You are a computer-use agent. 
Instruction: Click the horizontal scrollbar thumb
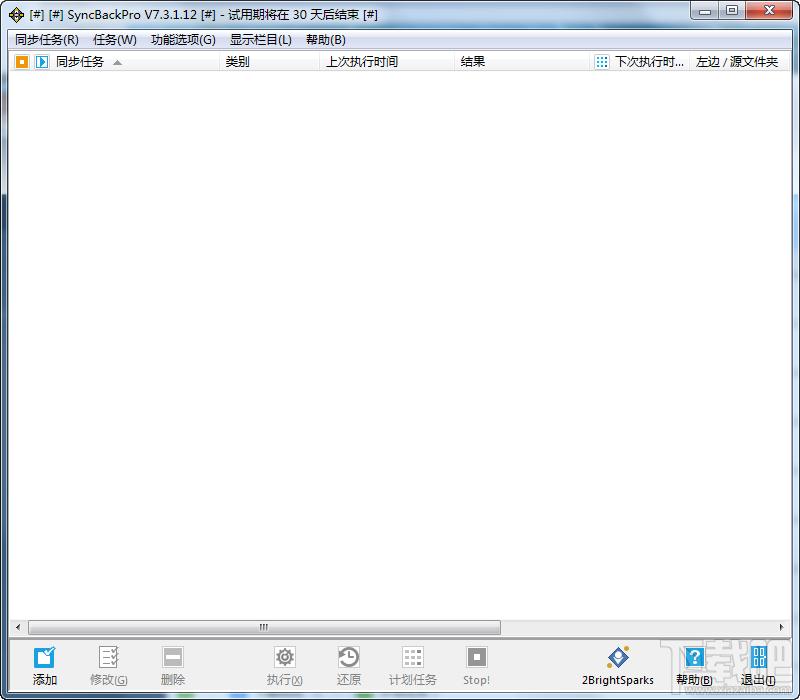264,627
